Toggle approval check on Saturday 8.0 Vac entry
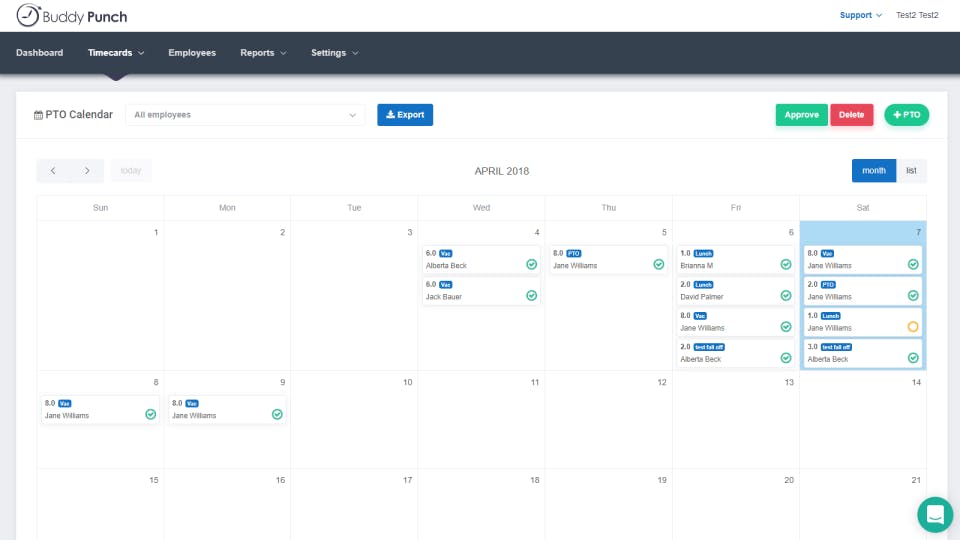The image size is (960, 540). click(x=913, y=264)
